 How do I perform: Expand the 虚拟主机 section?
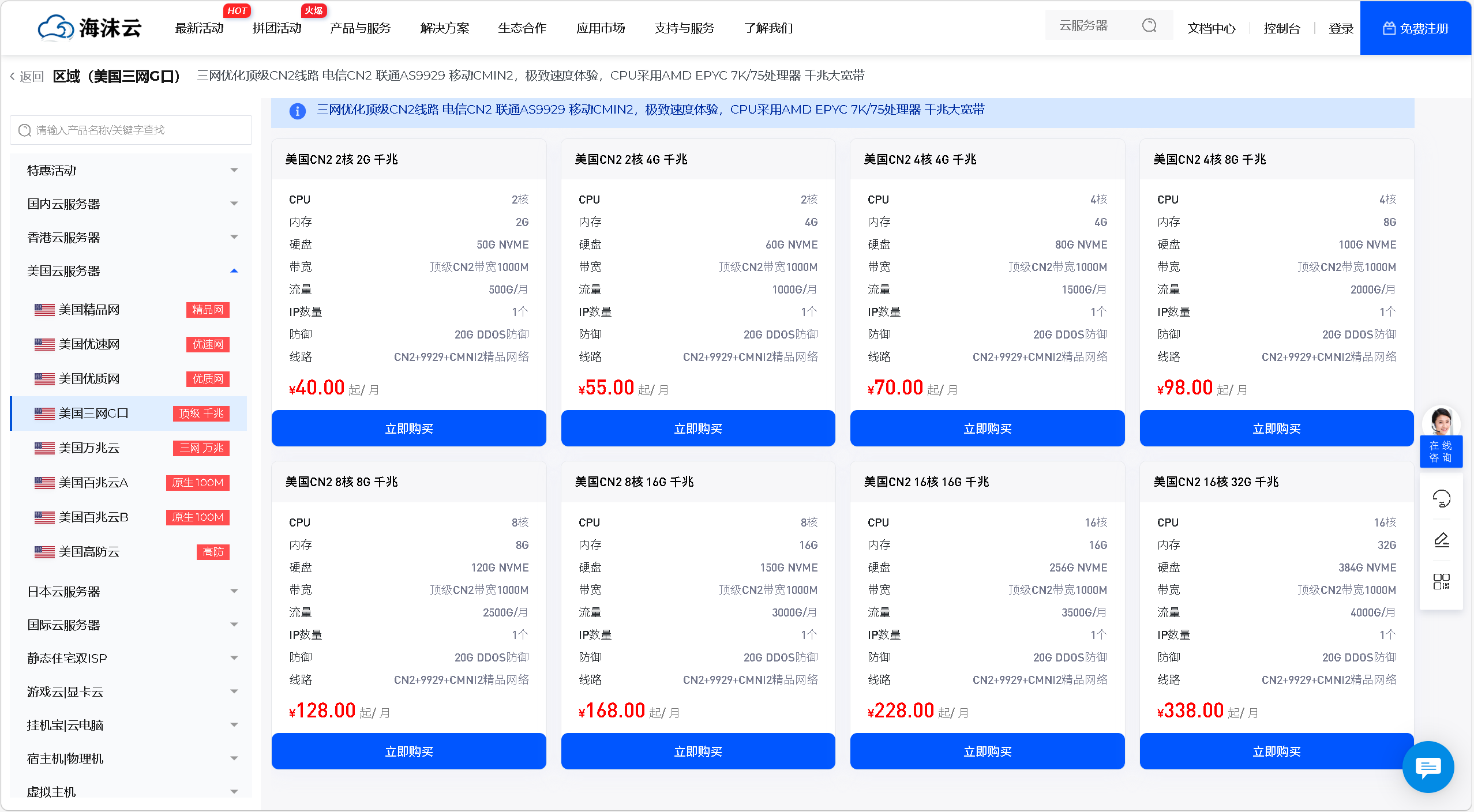coord(131,791)
